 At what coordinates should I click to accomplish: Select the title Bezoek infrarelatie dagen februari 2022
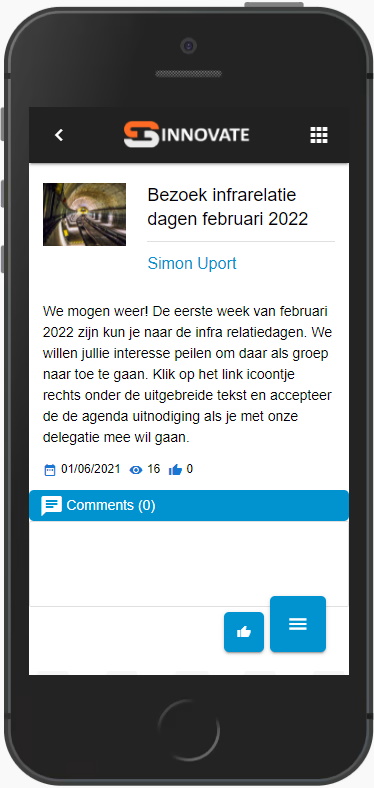[228, 207]
